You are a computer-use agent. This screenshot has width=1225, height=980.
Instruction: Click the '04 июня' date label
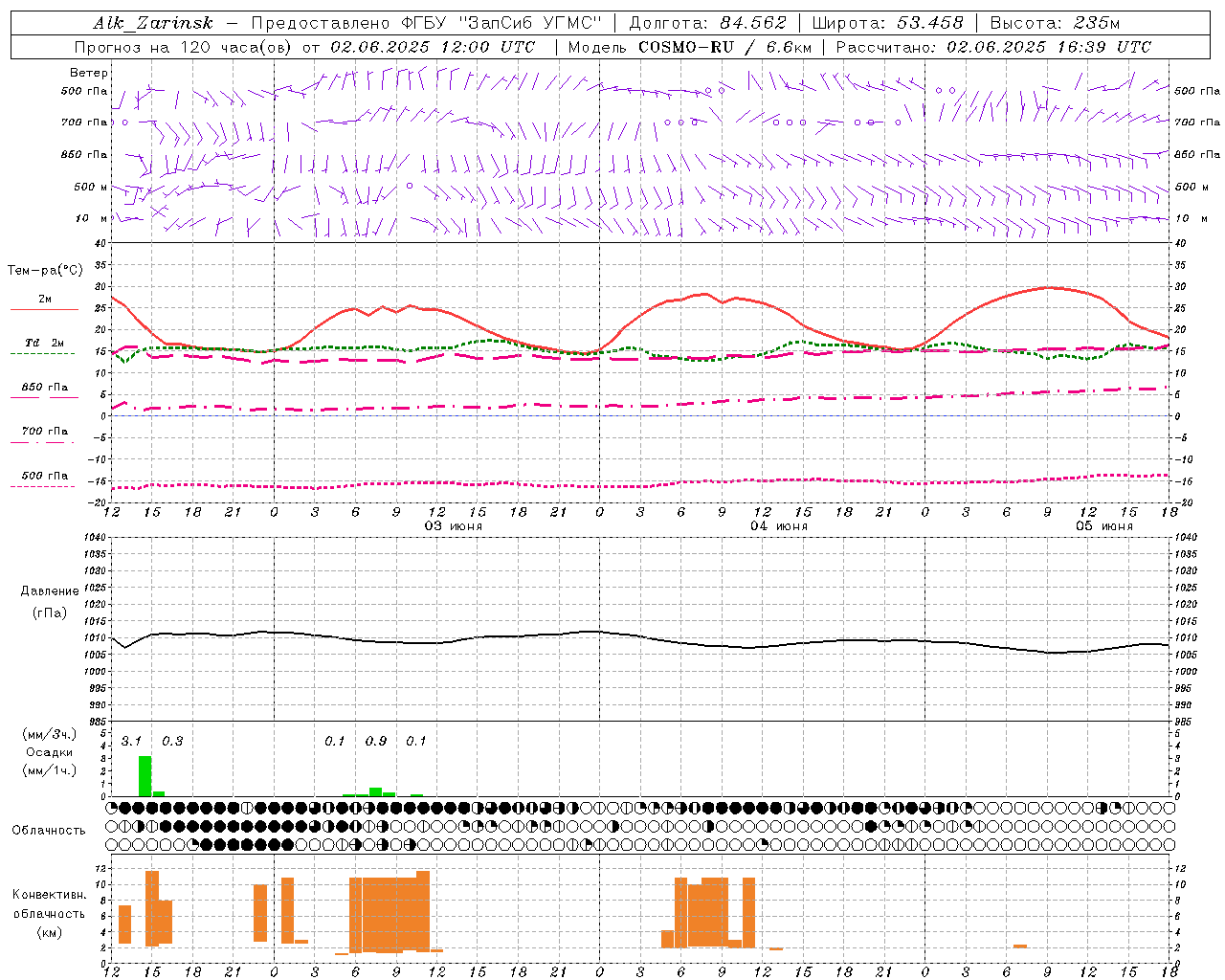coord(778,526)
